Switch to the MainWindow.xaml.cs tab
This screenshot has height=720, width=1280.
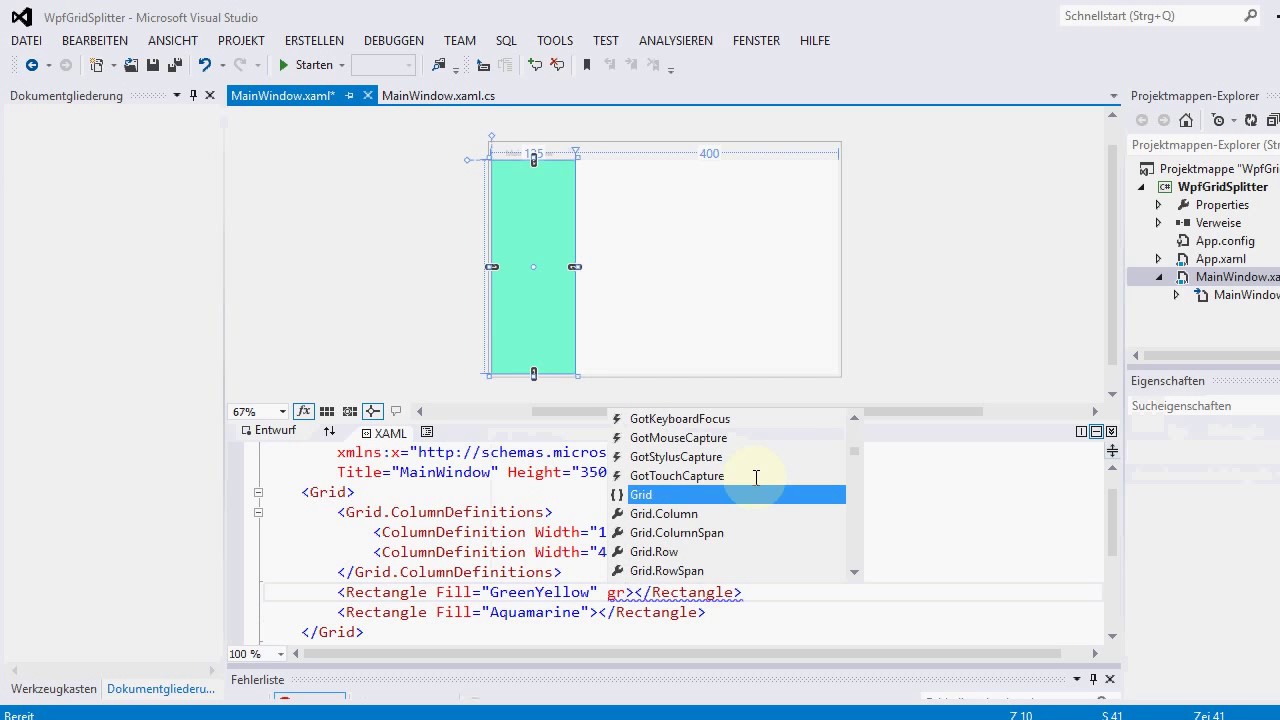pos(438,96)
